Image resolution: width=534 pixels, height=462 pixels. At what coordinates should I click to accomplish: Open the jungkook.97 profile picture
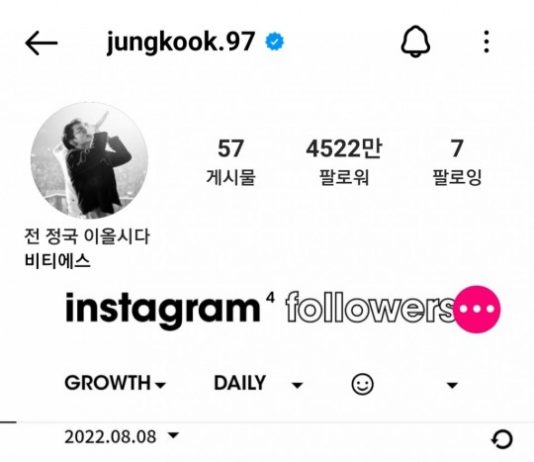[x=89, y=160]
